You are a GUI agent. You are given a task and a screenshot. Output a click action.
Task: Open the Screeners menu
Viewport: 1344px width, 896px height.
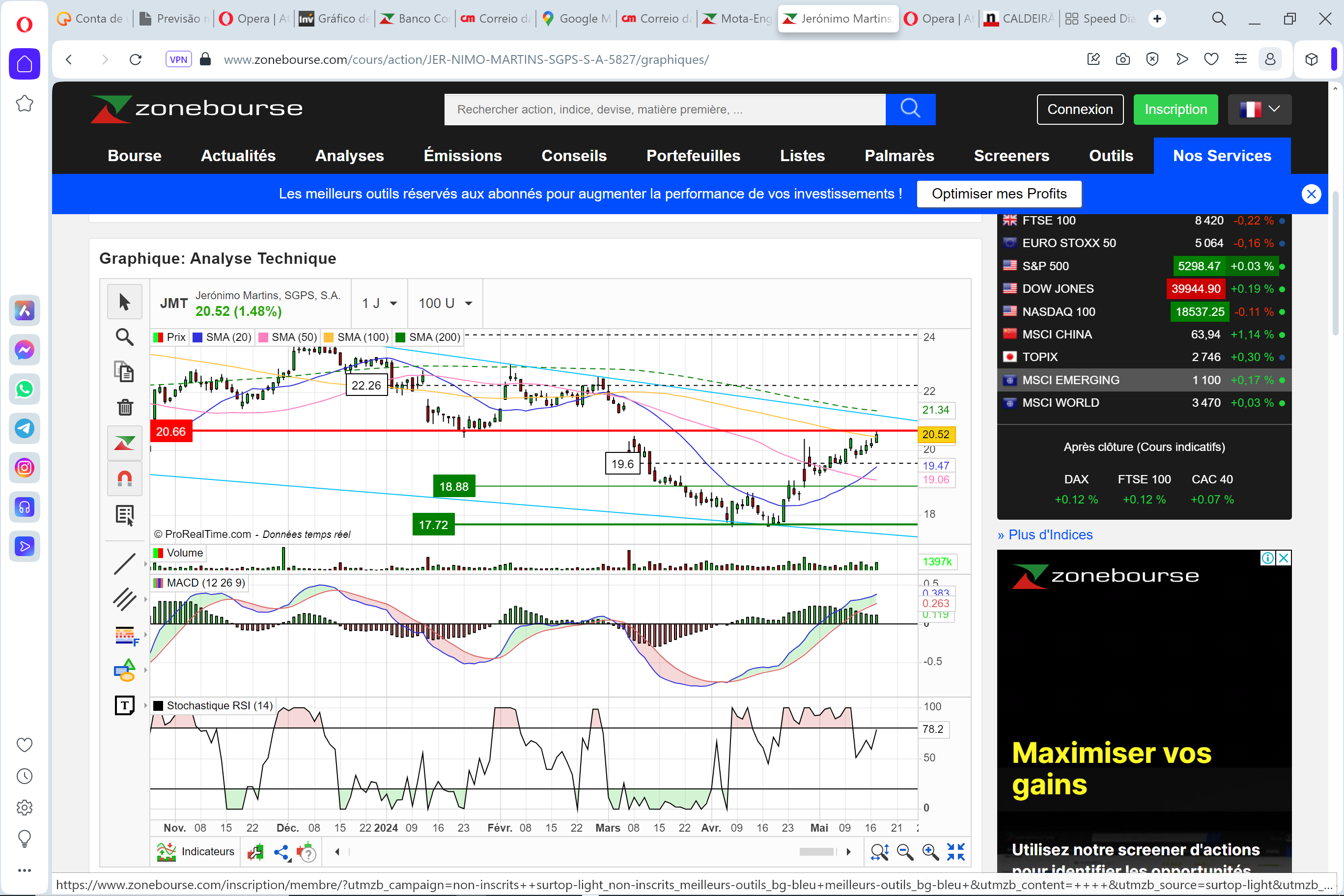(1011, 155)
